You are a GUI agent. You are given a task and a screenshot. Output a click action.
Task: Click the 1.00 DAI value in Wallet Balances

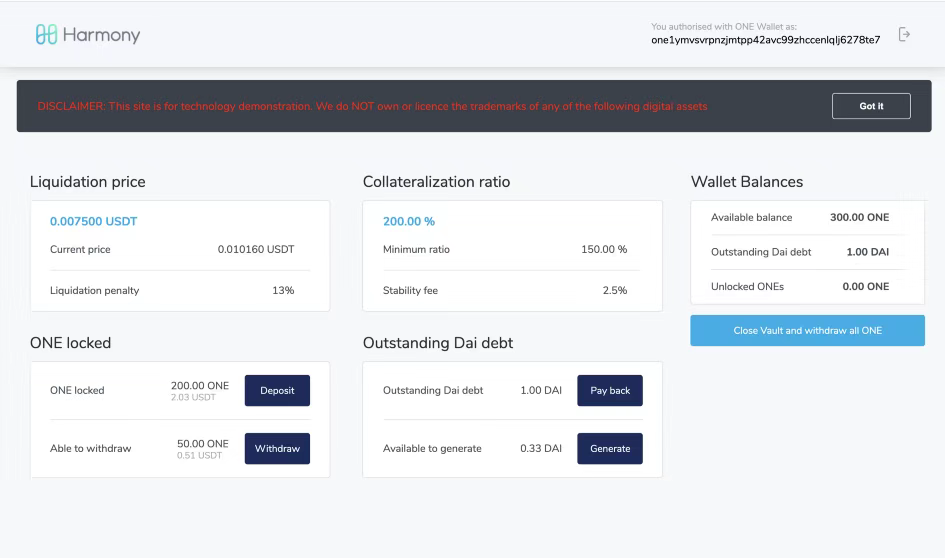pyautogui.click(x=867, y=252)
